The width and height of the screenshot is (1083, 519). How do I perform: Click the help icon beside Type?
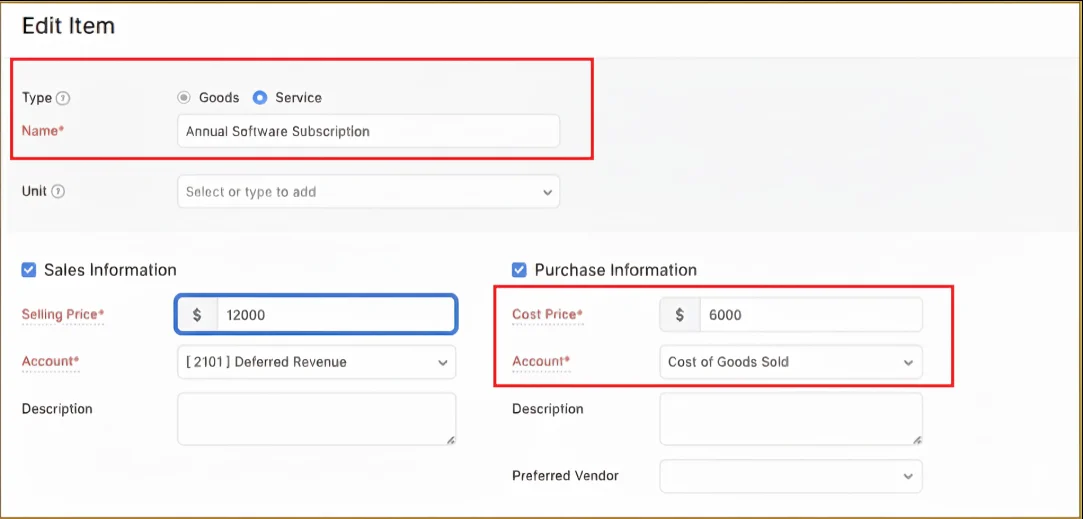pos(63,98)
